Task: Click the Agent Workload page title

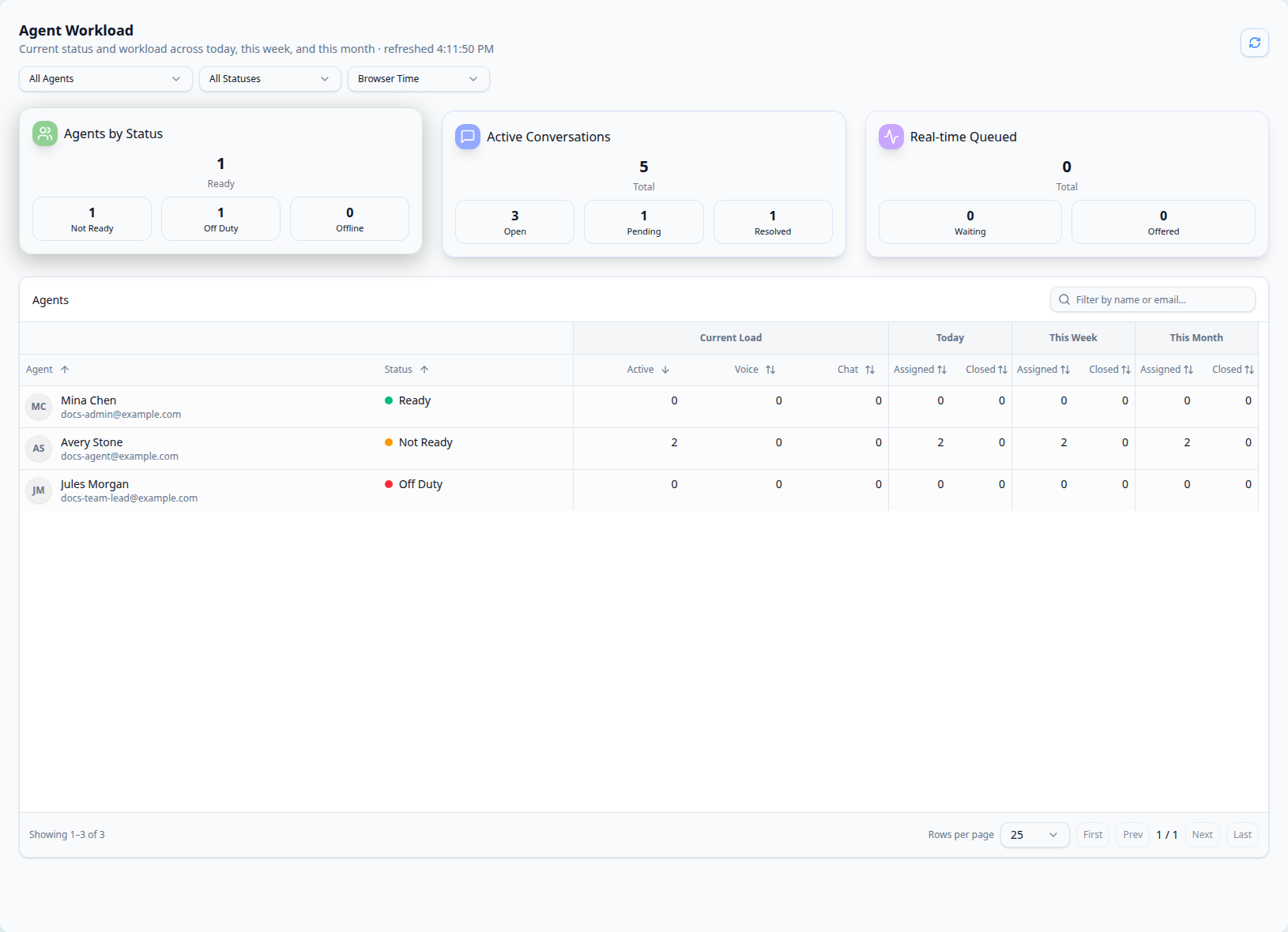Action: tap(76, 31)
